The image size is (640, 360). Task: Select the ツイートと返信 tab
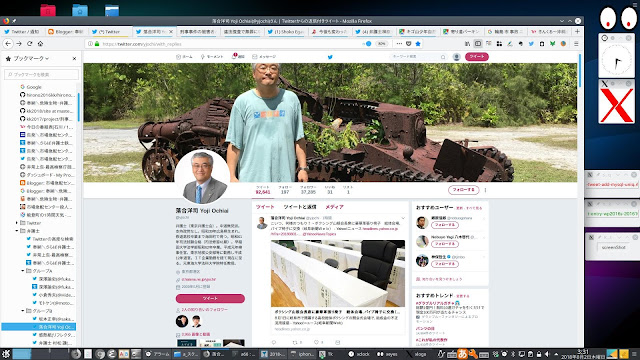click(300, 207)
